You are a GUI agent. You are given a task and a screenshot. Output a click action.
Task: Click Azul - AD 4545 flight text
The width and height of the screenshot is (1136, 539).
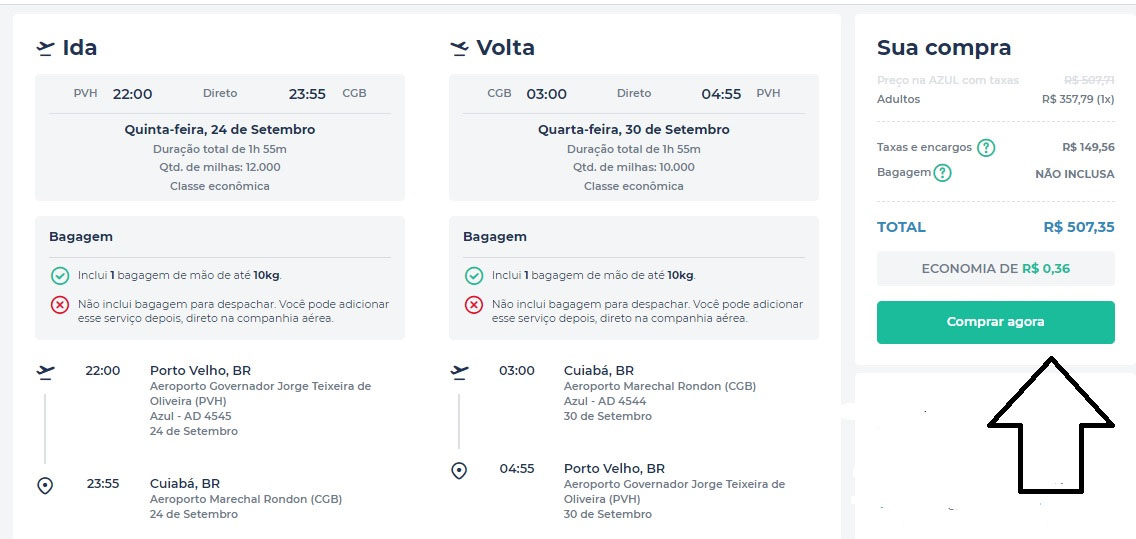coord(190,415)
